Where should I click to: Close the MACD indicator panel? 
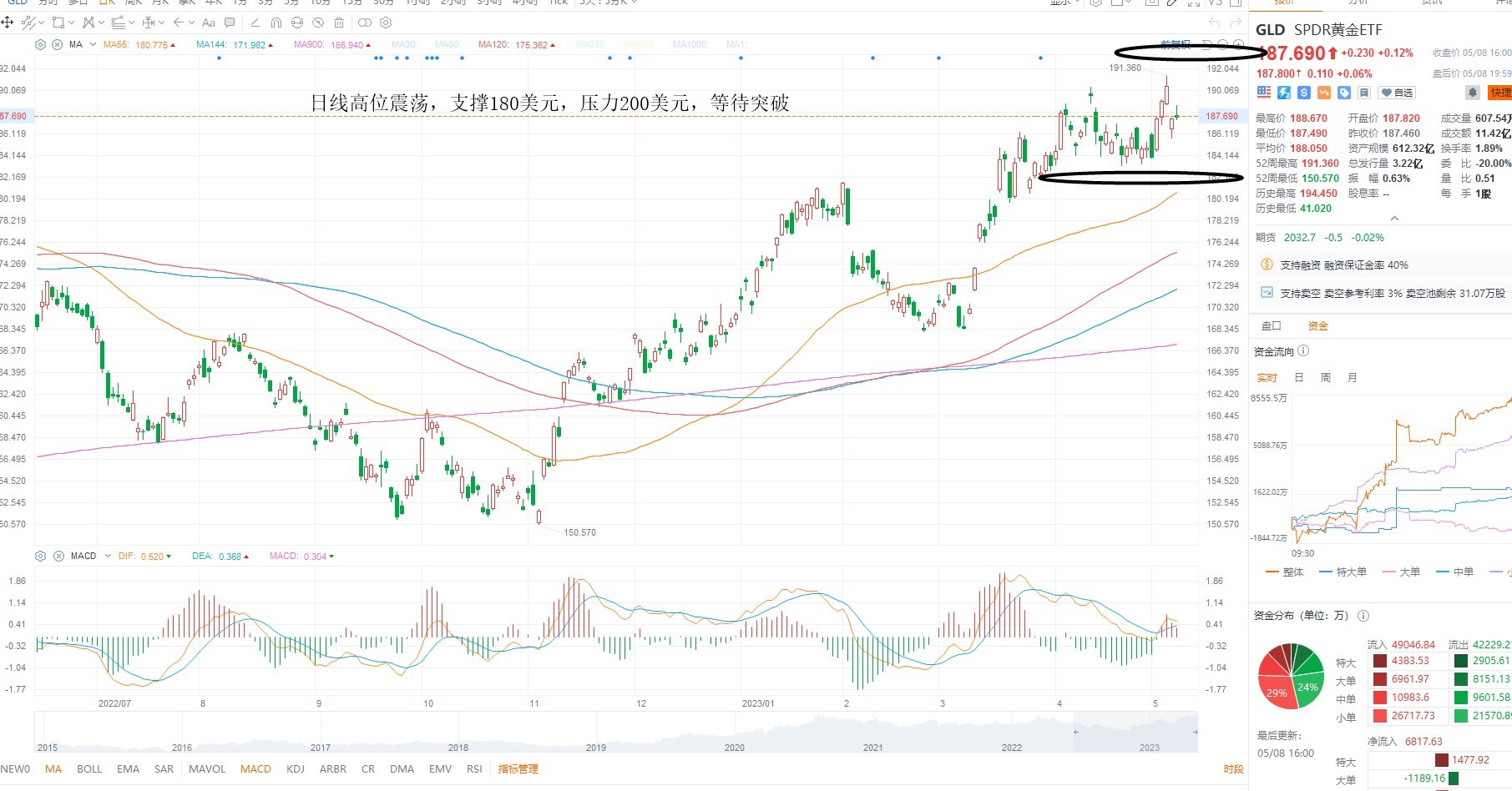pos(58,556)
